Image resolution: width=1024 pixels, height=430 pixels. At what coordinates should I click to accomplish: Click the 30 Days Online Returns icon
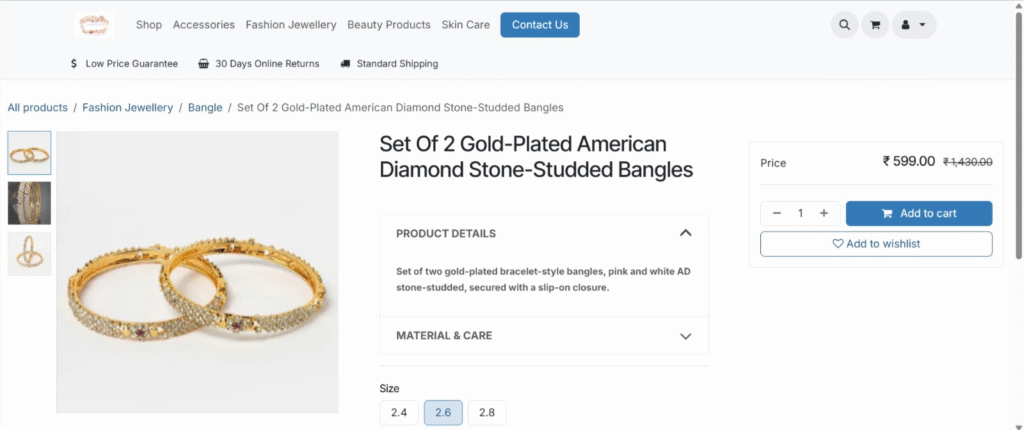204,63
